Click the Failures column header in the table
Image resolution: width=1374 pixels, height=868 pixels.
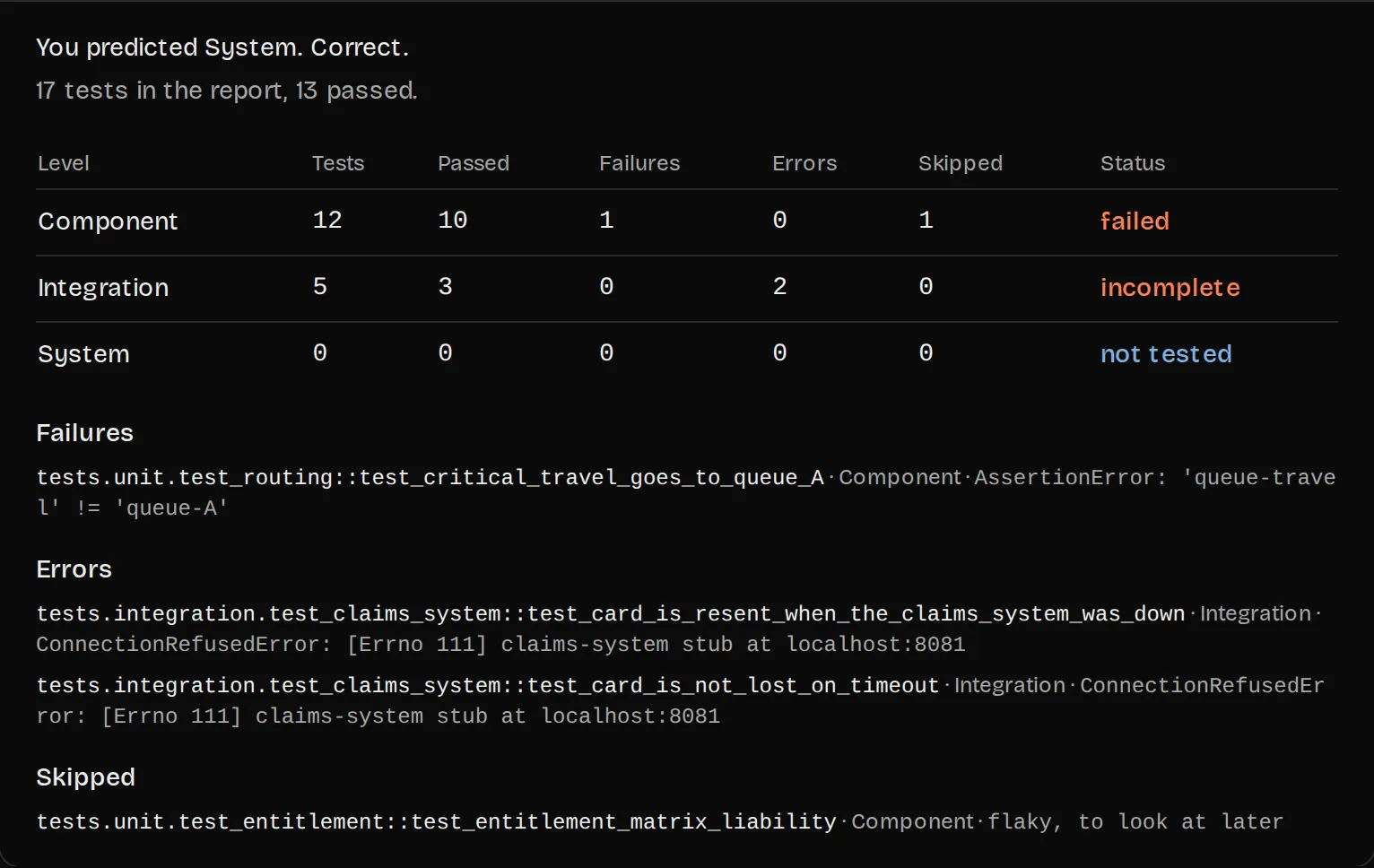click(639, 163)
